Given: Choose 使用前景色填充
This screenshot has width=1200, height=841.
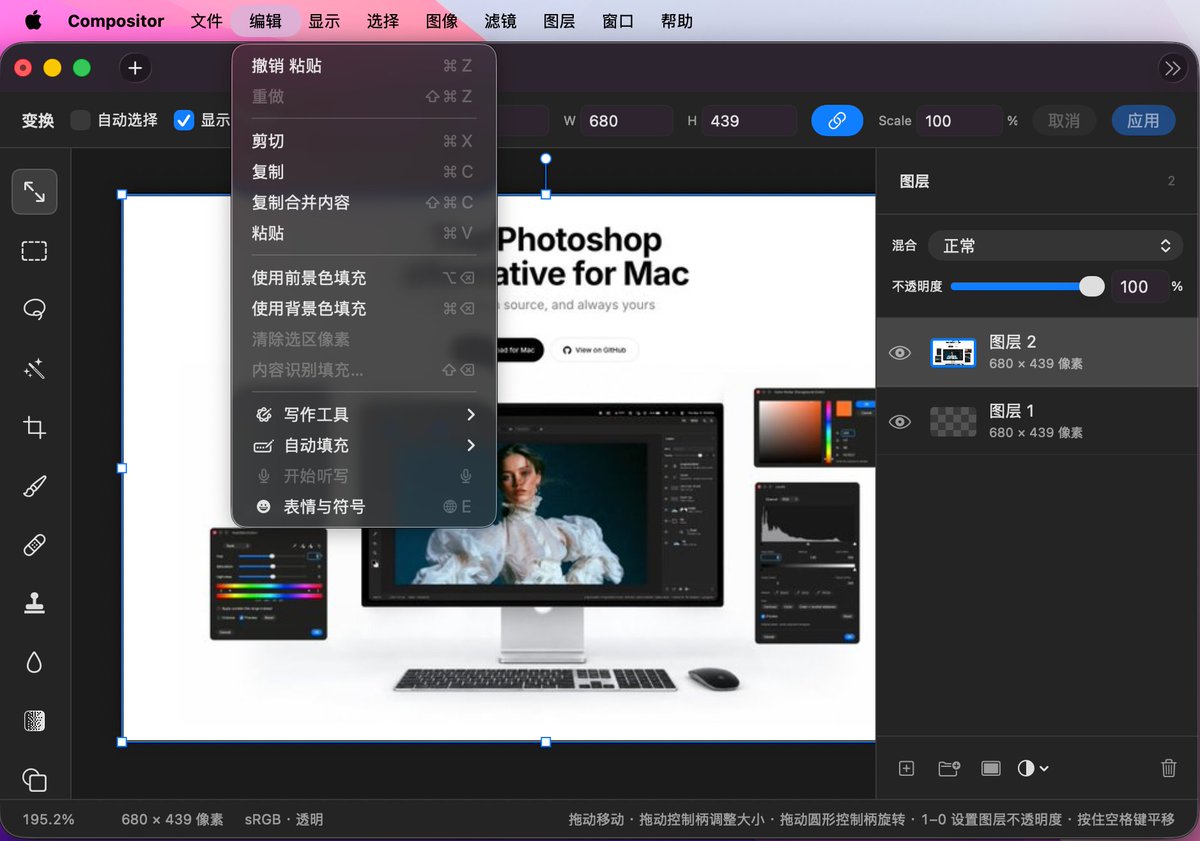Looking at the screenshot, I should 364,278.
